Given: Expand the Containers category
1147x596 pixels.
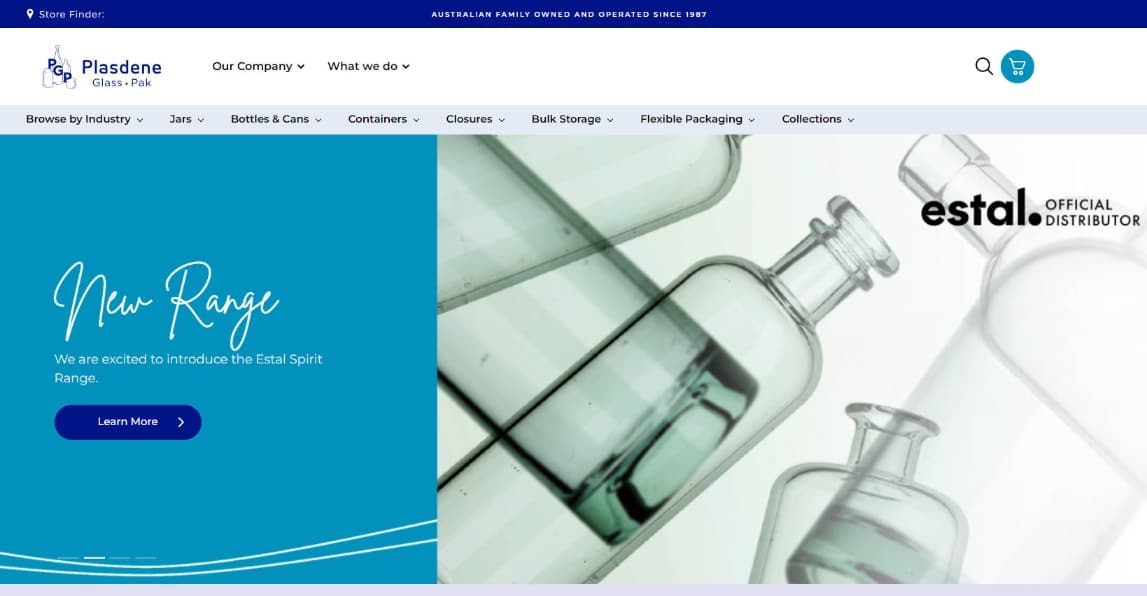Looking at the screenshot, I should click(x=384, y=119).
